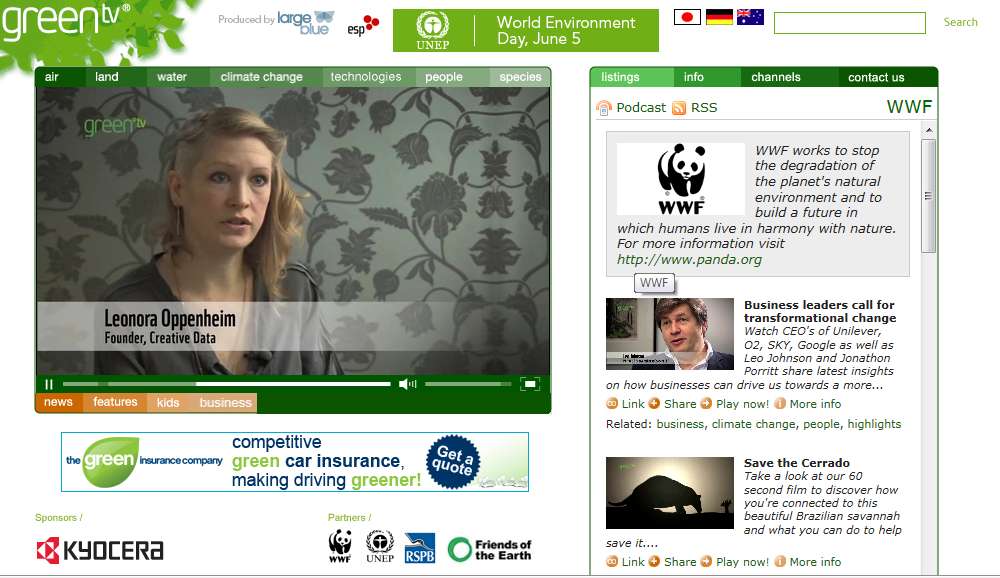Image resolution: width=1000 pixels, height=578 pixels.
Task: Select the business tab below video
Action: point(225,403)
